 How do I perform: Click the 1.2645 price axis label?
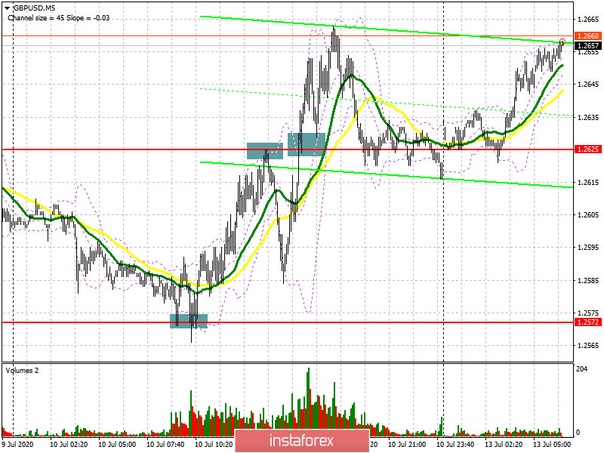[588, 84]
